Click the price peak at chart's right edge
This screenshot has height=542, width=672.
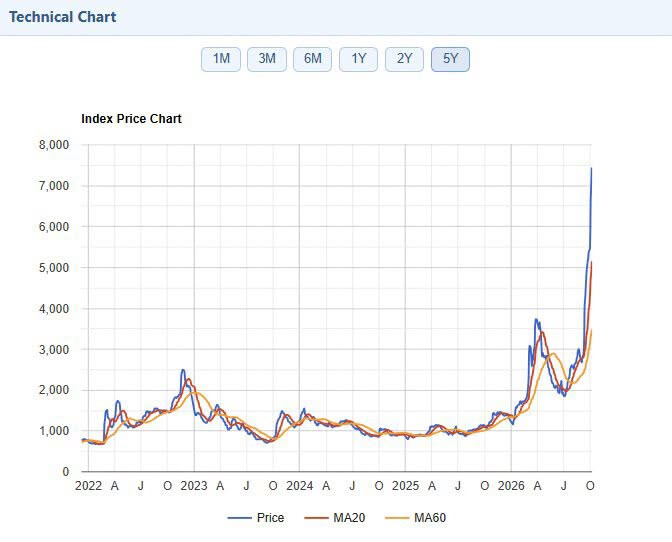(591, 168)
